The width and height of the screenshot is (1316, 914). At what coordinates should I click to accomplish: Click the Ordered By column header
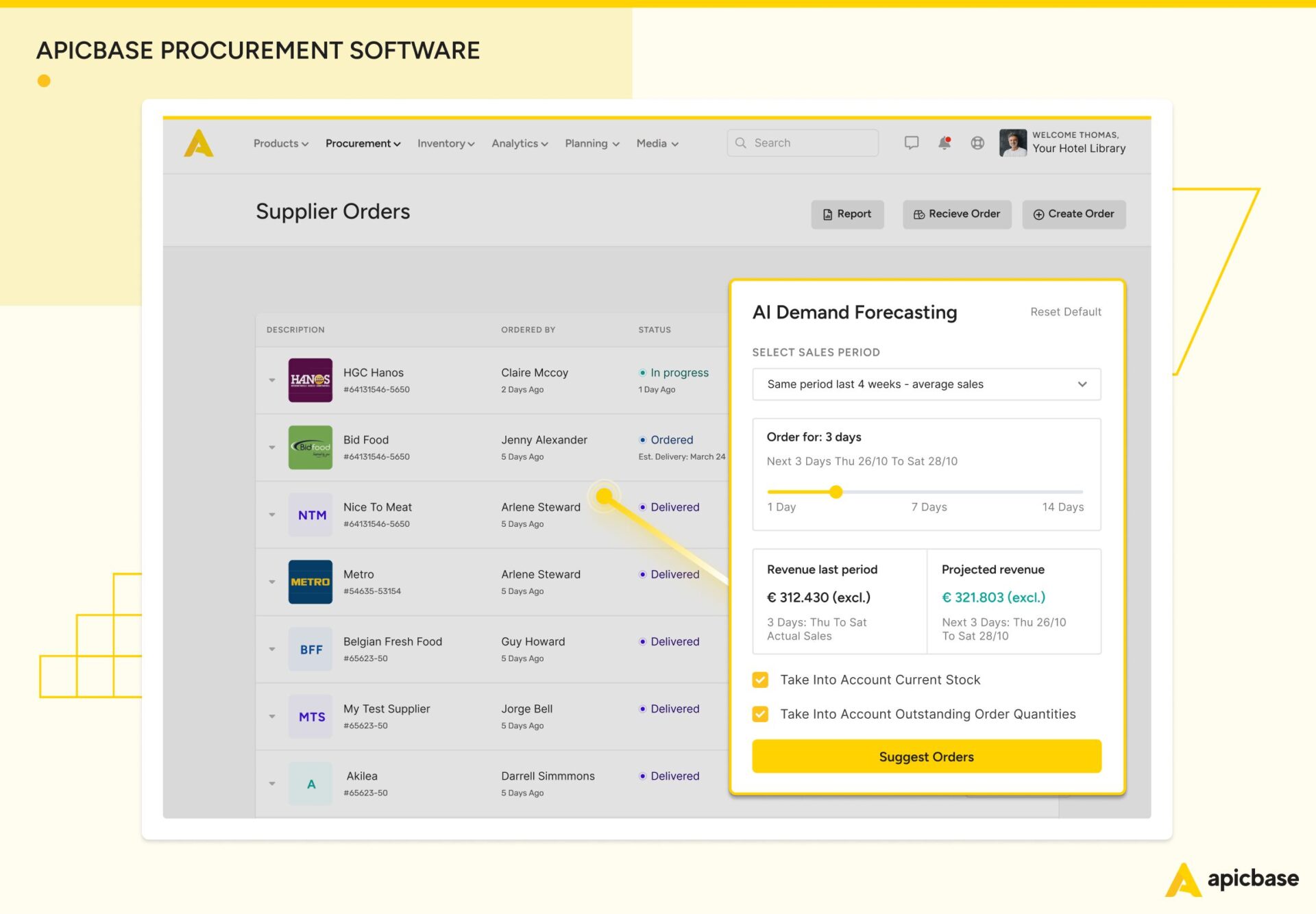pyautogui.click(x=528, y=330)
